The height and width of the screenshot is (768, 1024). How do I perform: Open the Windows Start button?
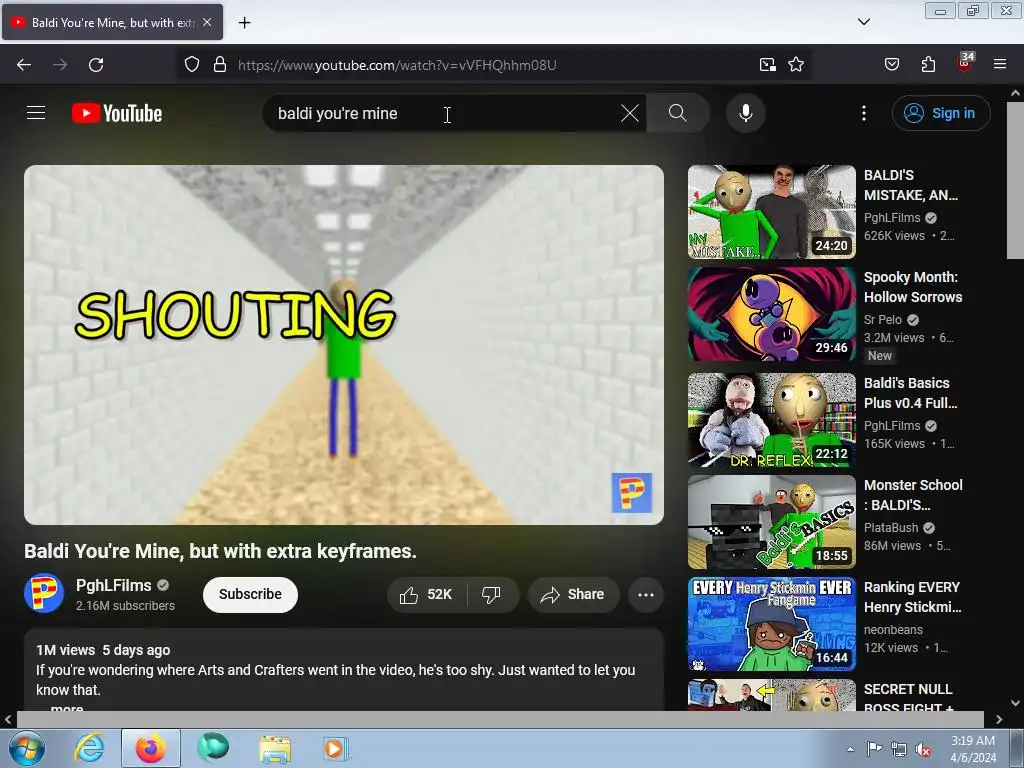27,748
